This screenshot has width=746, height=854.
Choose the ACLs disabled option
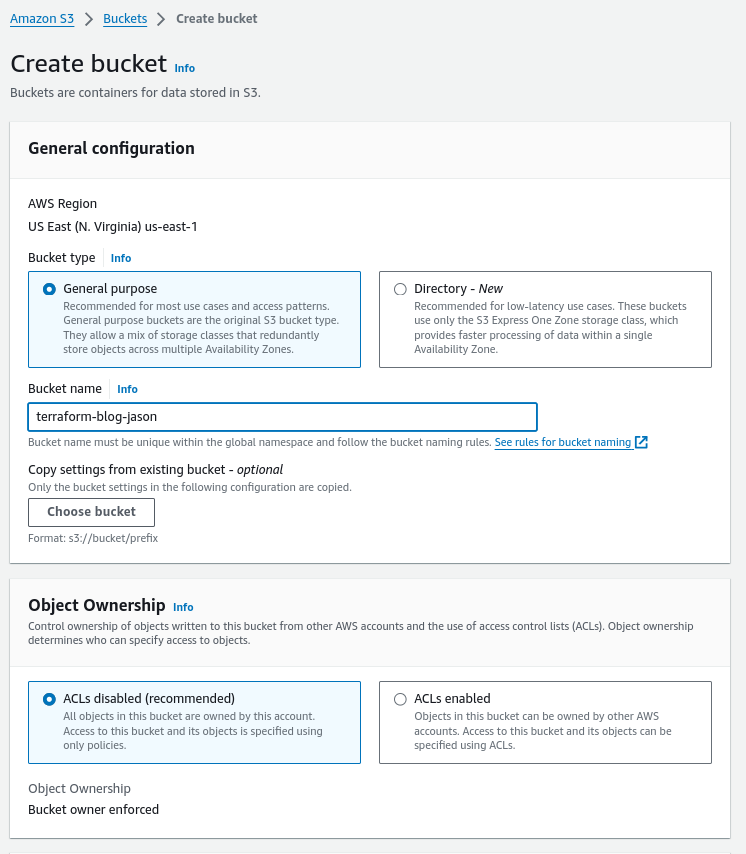click(x=49, y=699)
